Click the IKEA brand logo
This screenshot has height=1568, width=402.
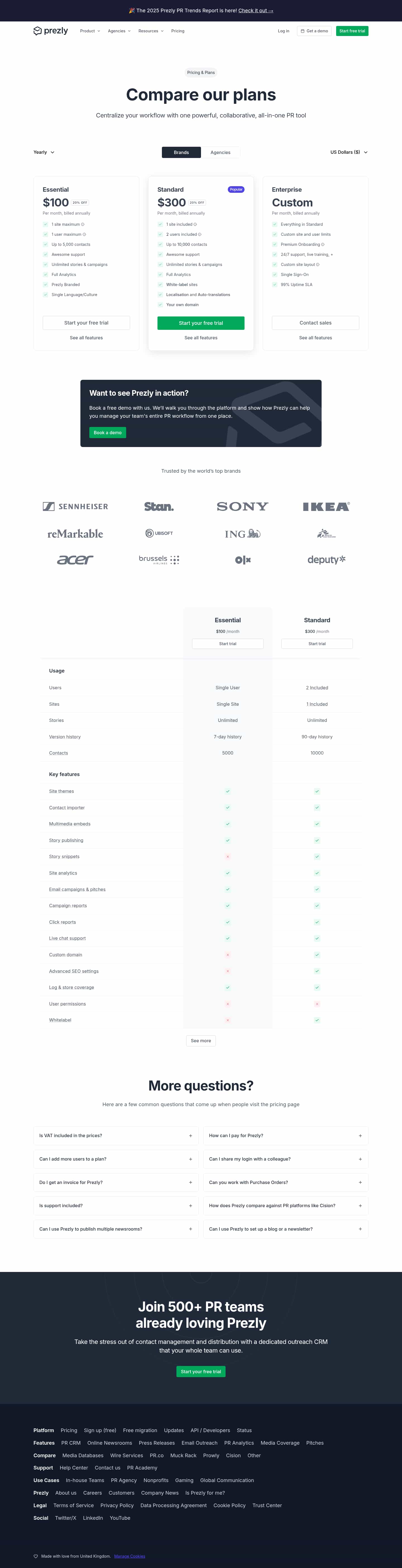[326, 506]
